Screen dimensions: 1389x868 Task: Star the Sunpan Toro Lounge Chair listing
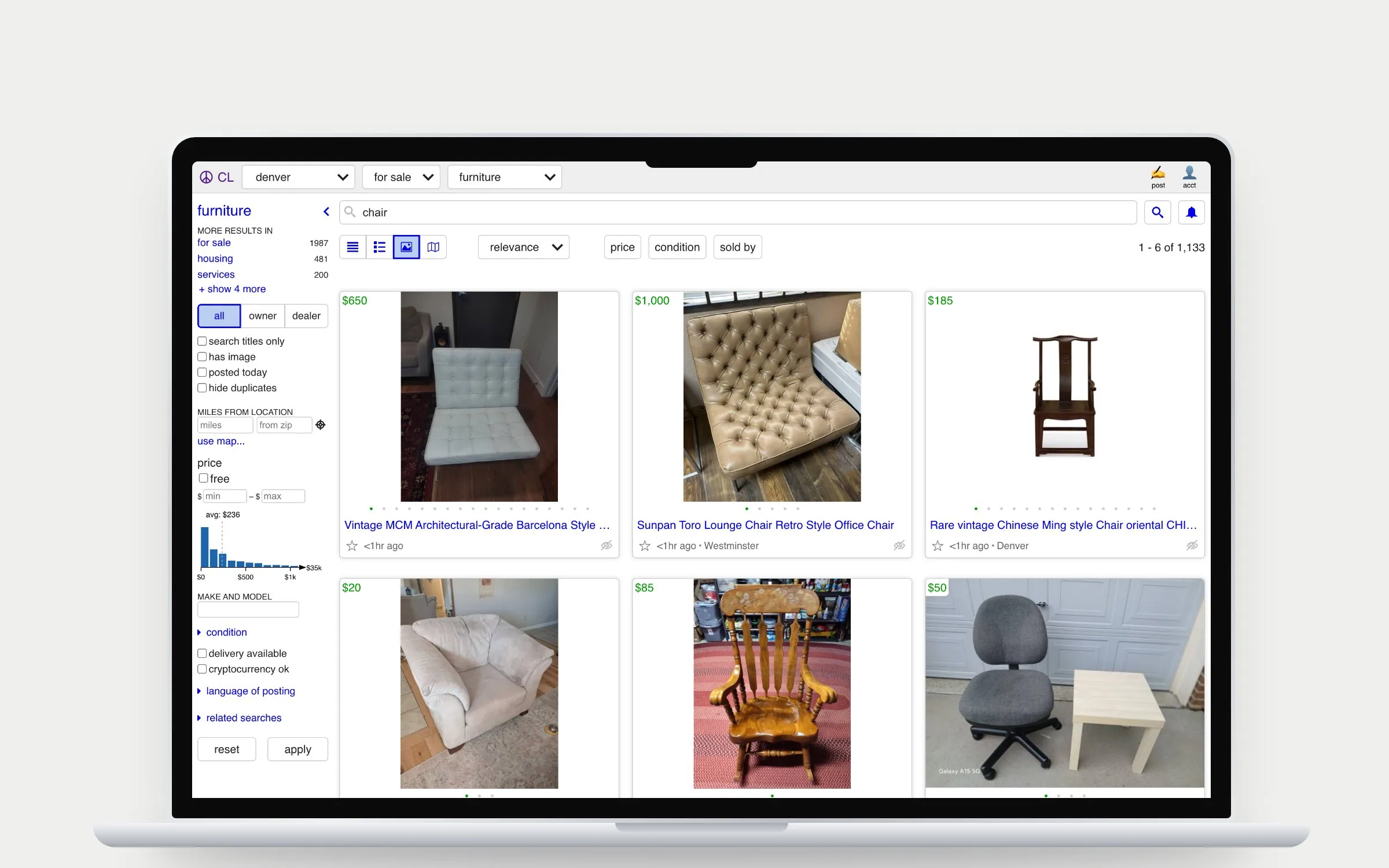click(x=645, y=546)
